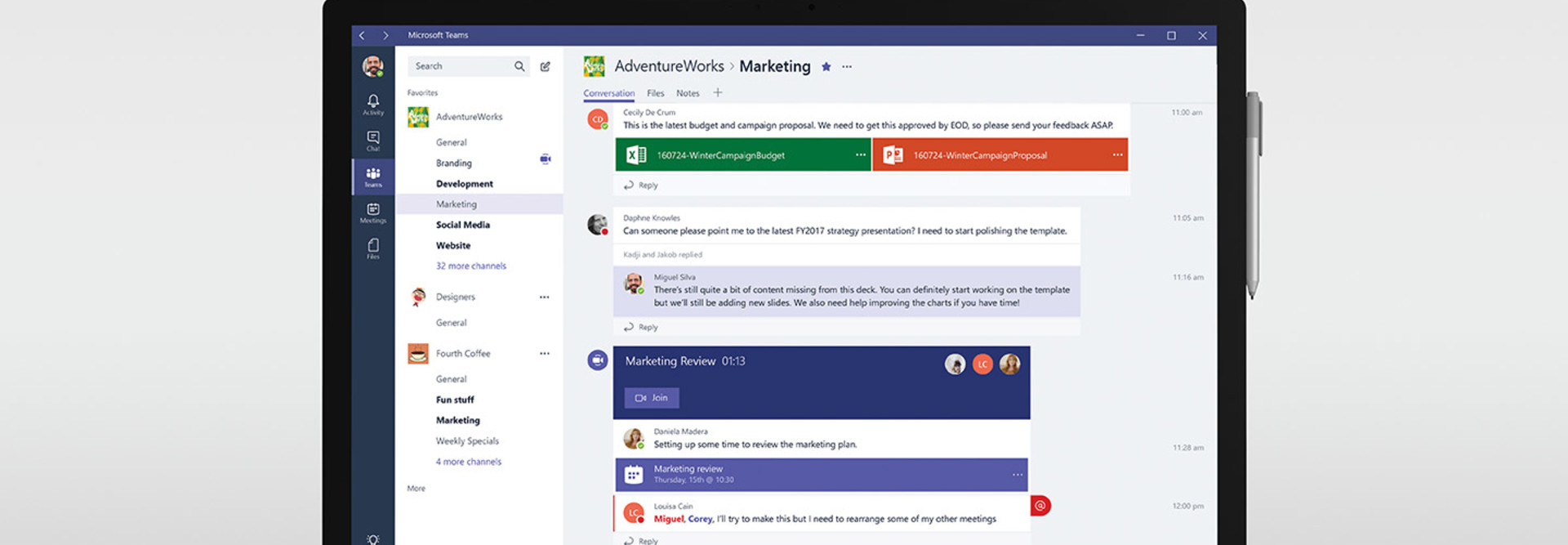Screen dimensions: 1568x545
Task: Click the PowerPoint icon on WinterCampaignProposal file
Action: tap(893, 154)
